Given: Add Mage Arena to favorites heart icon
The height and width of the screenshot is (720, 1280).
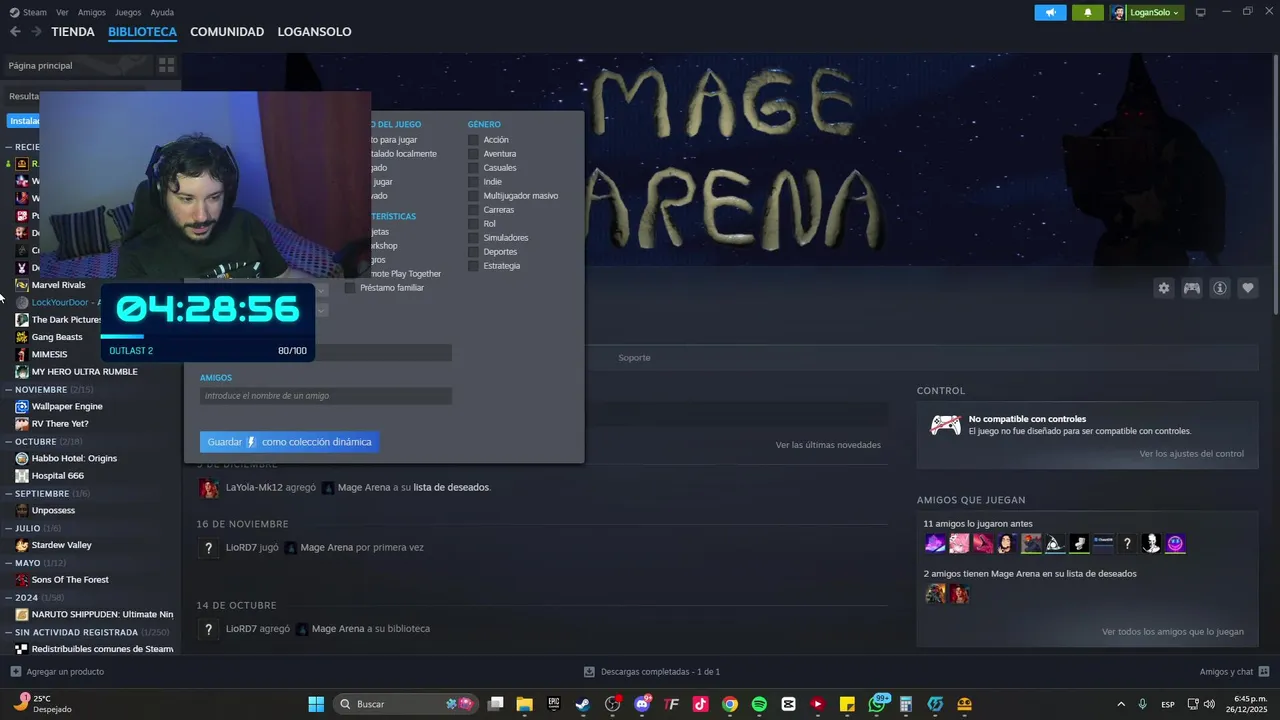Looking at the screenshot, I should [x=1248, y=288].
